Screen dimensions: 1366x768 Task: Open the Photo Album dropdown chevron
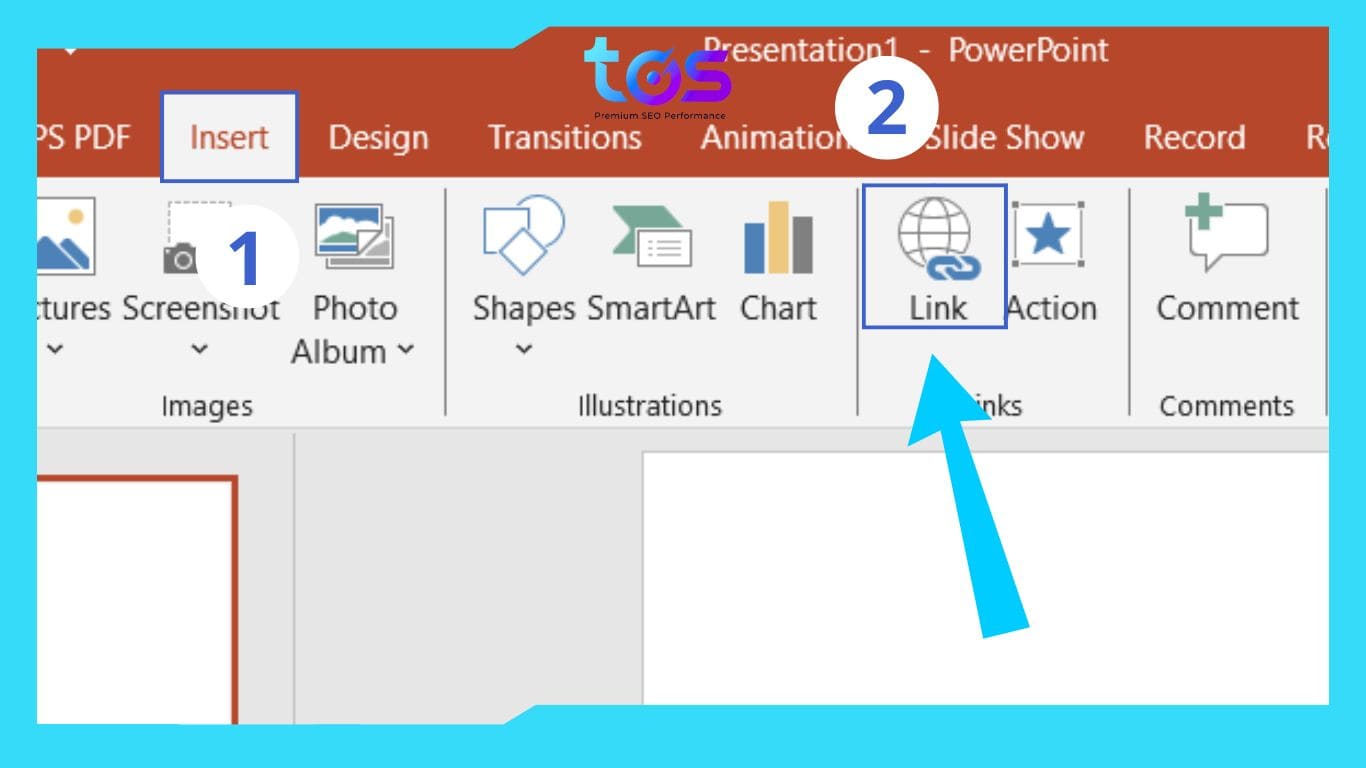pos(405,350)
